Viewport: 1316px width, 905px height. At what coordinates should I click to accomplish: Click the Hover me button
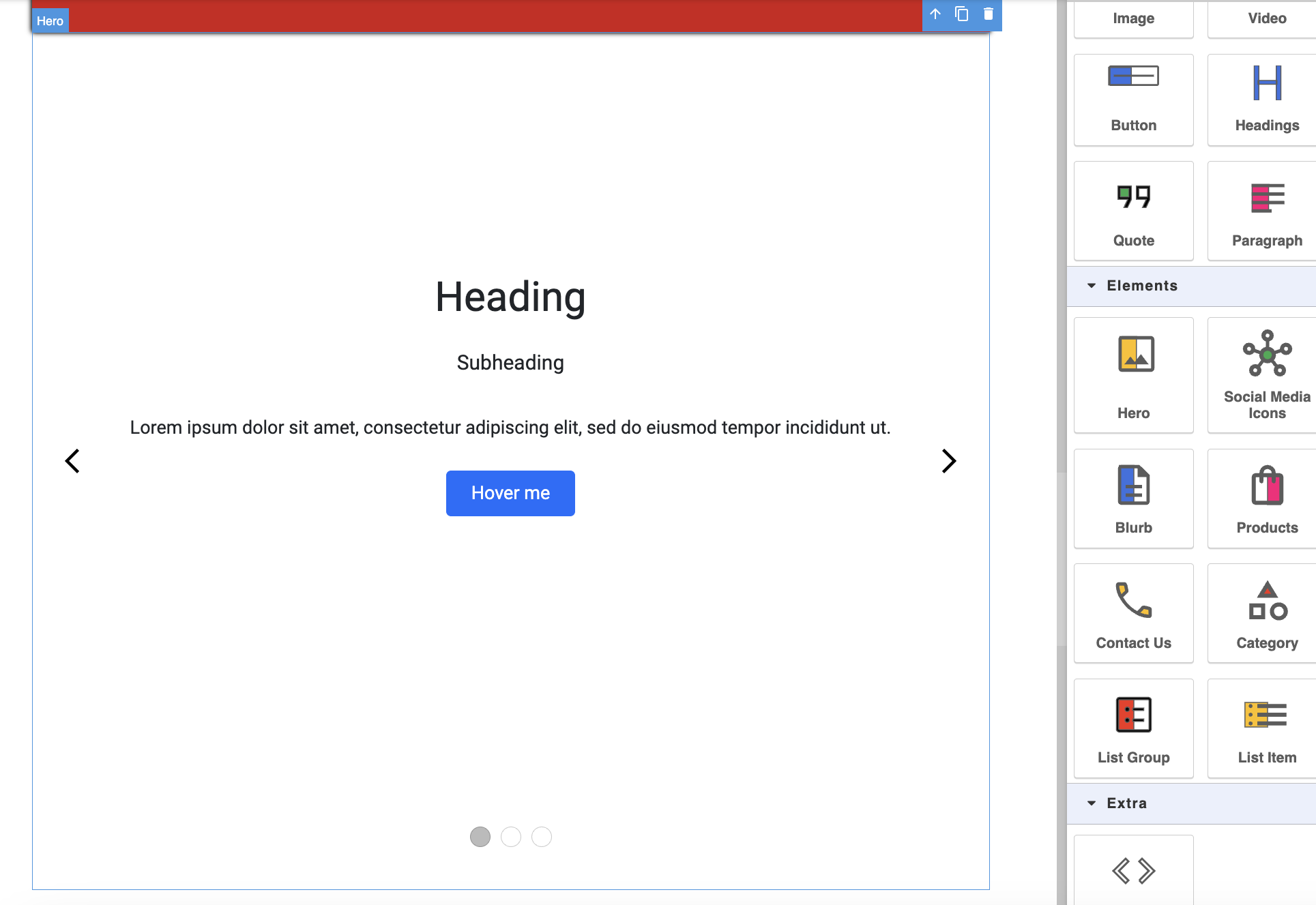coord(510,493)
